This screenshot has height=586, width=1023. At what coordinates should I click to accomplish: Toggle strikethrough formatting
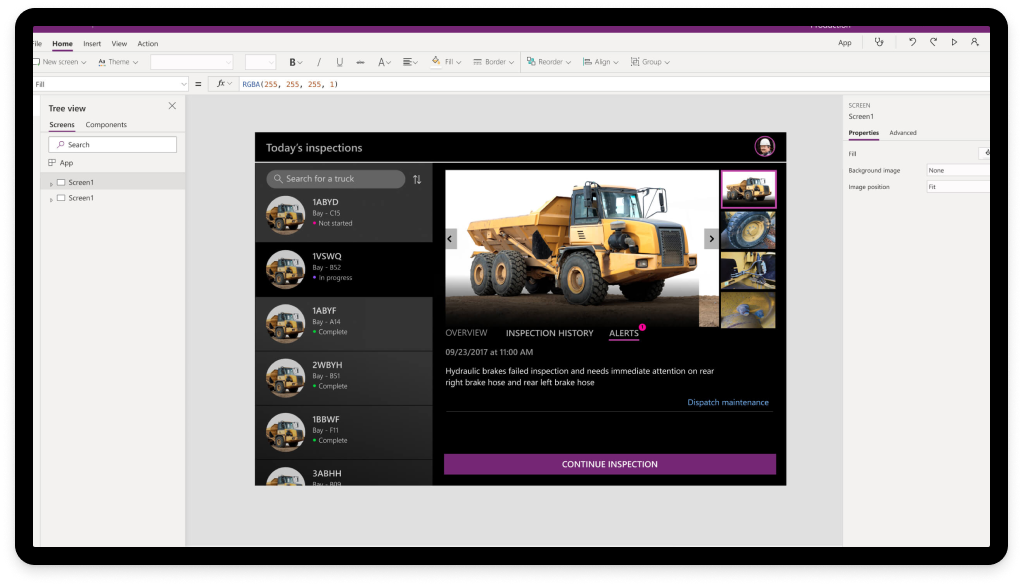(x=360, y=62)
